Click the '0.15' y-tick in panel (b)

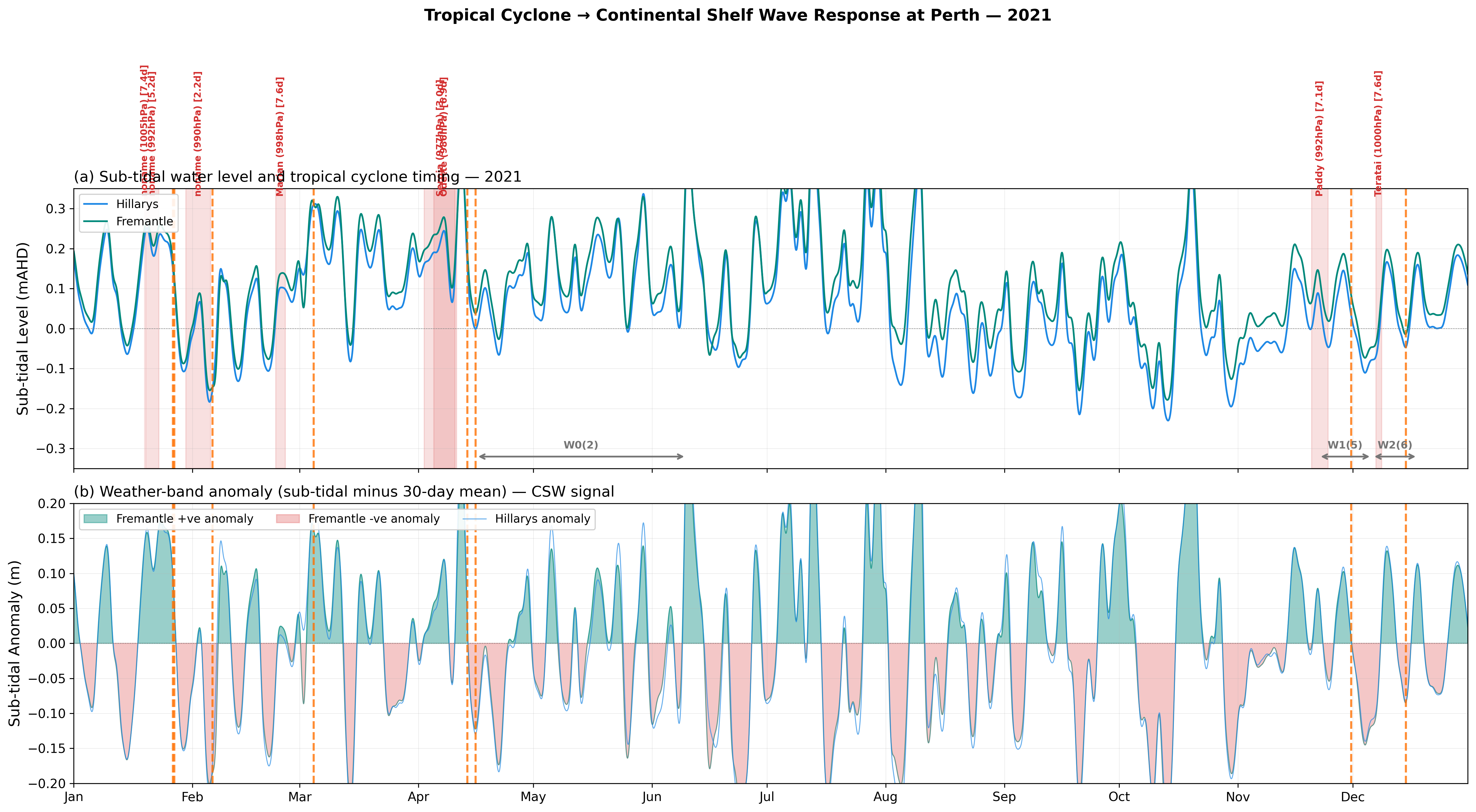click(x=52, y=539)
